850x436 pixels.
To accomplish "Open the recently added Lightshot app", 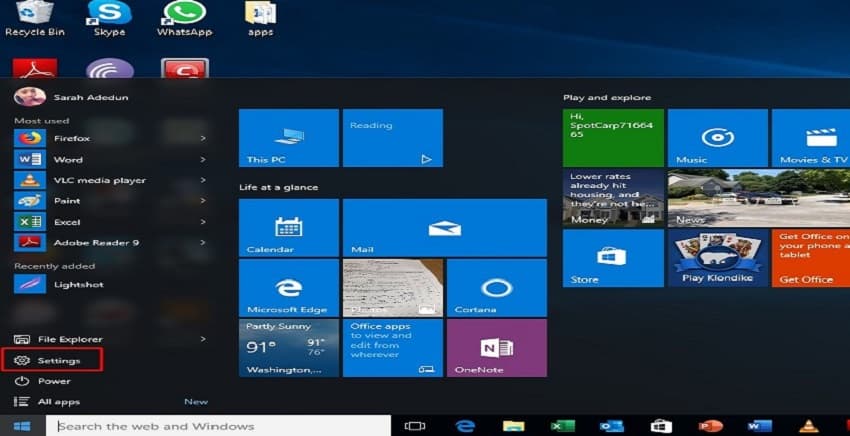I will pos(111,284).
